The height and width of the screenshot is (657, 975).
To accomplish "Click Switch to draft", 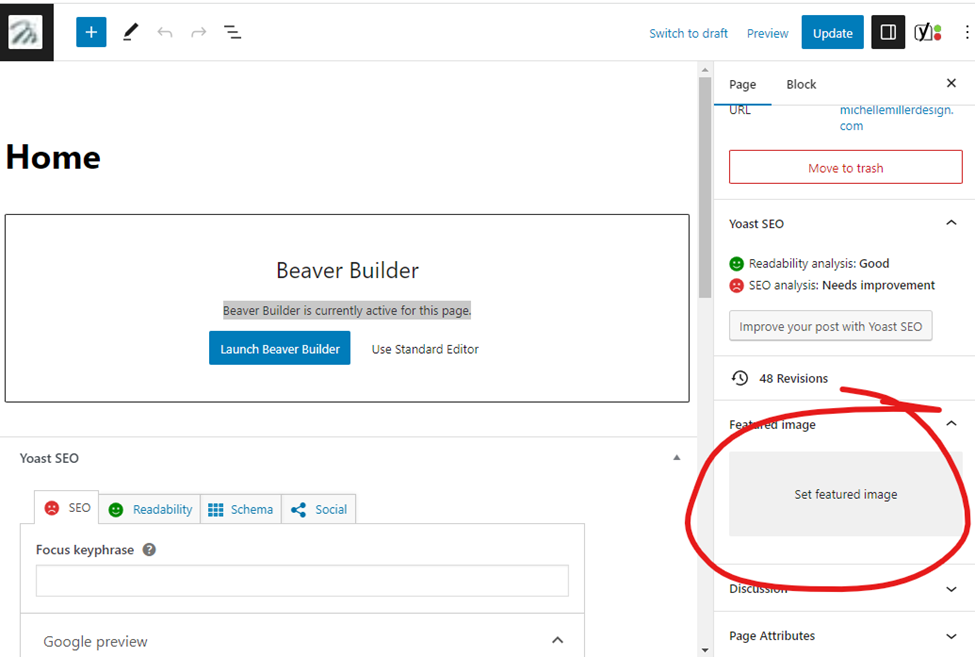I will pos(688,34).
